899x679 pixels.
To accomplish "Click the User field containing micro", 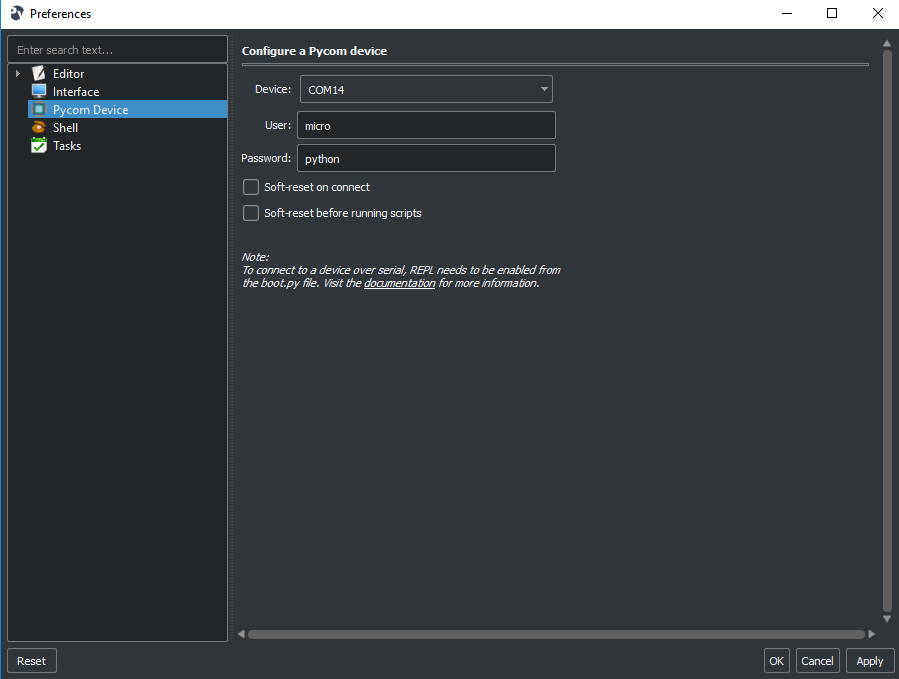I will 426,125.
